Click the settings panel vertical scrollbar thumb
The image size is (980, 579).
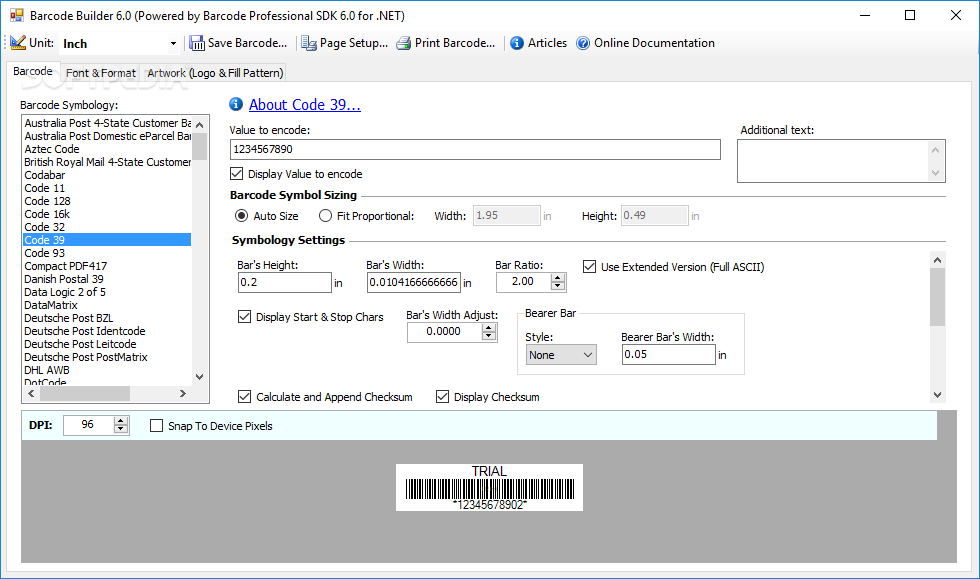coord(937,296)
